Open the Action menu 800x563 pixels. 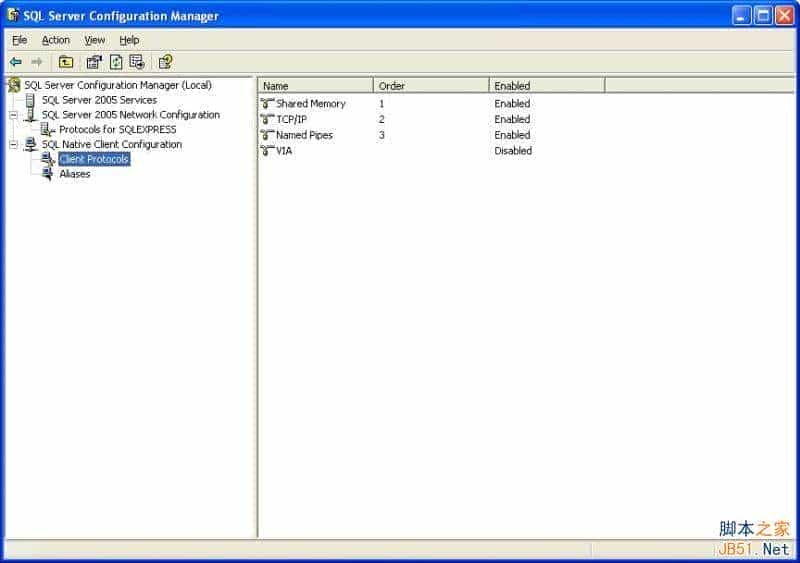[56, 40]
